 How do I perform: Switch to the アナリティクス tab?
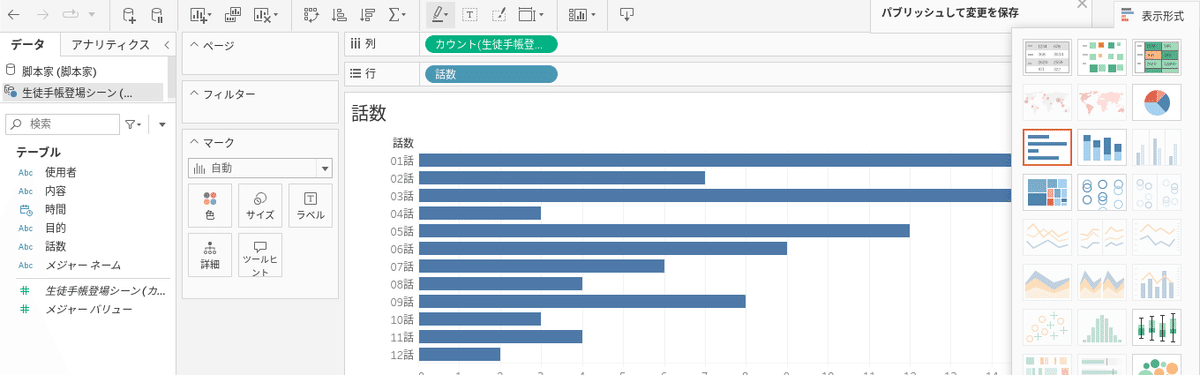(x=110, y=45)
